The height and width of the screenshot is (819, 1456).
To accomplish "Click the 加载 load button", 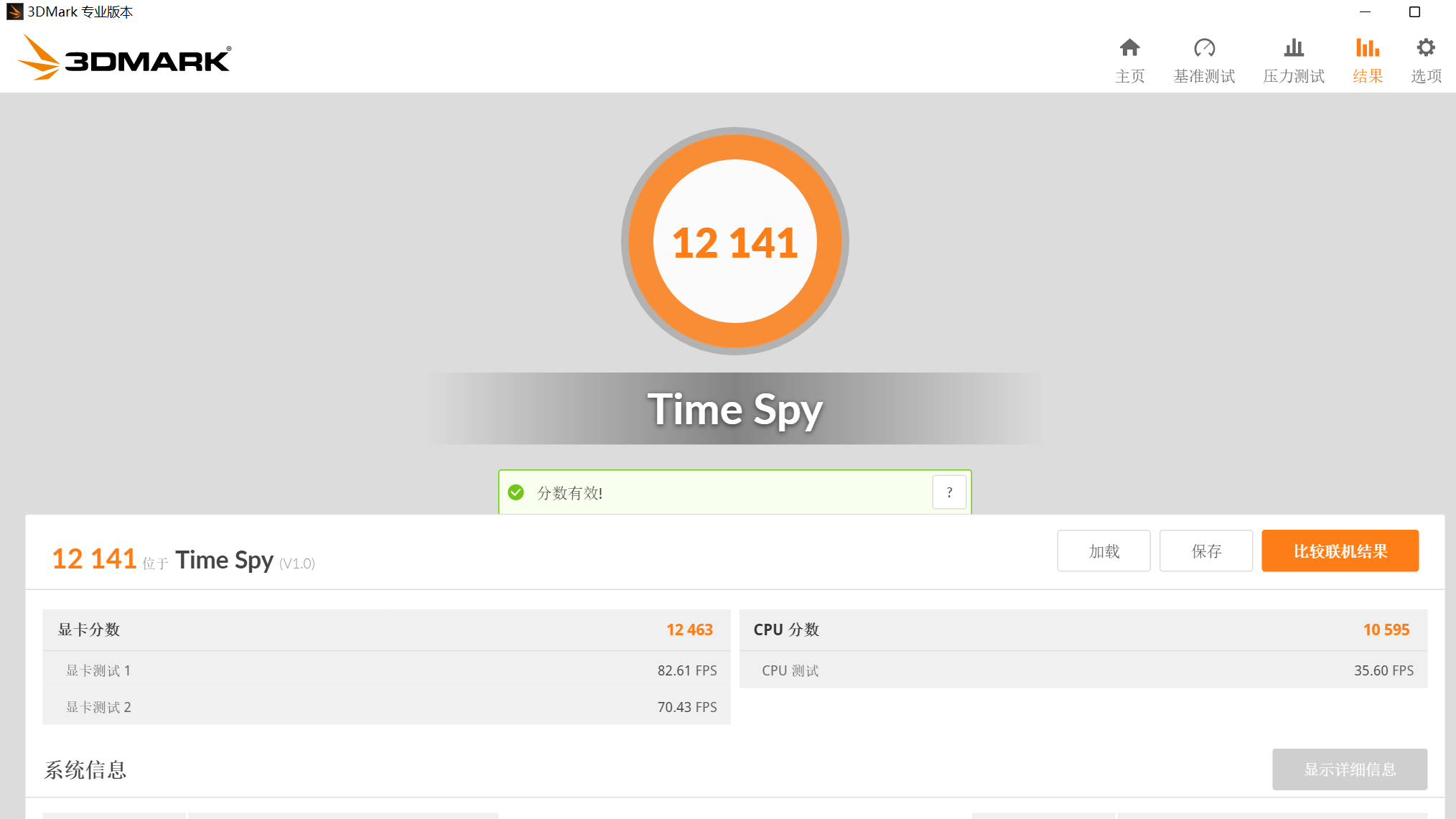I will [1103, 551].
